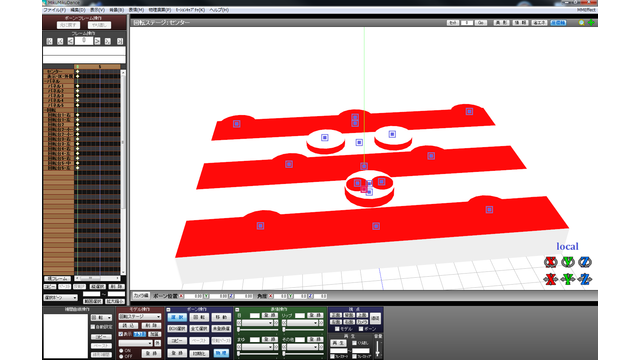
Task: Open the 背景(B) menu
Action: pyautogui.click(x=117, y=10)
